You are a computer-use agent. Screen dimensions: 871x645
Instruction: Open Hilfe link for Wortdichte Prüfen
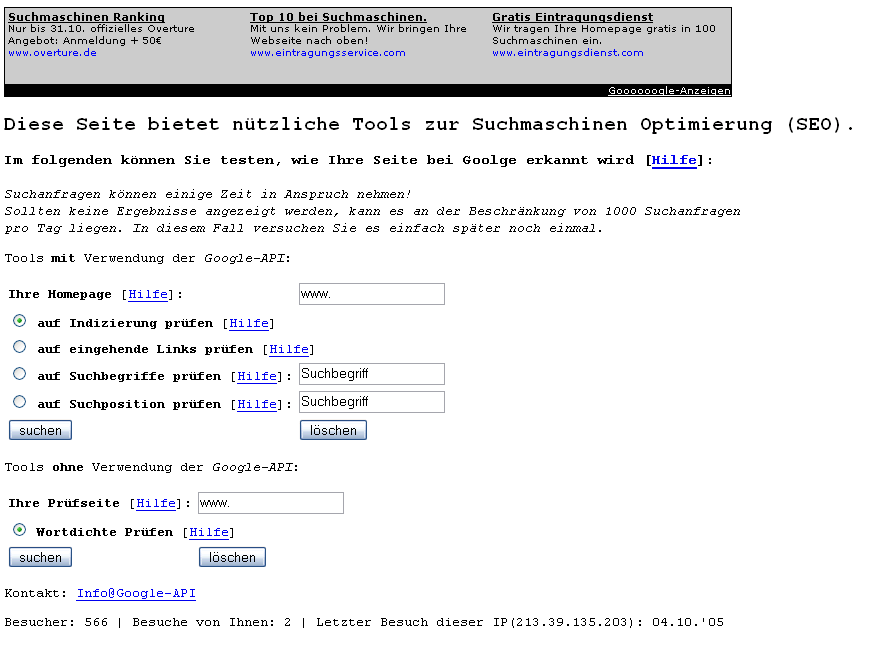pos(209,532)
